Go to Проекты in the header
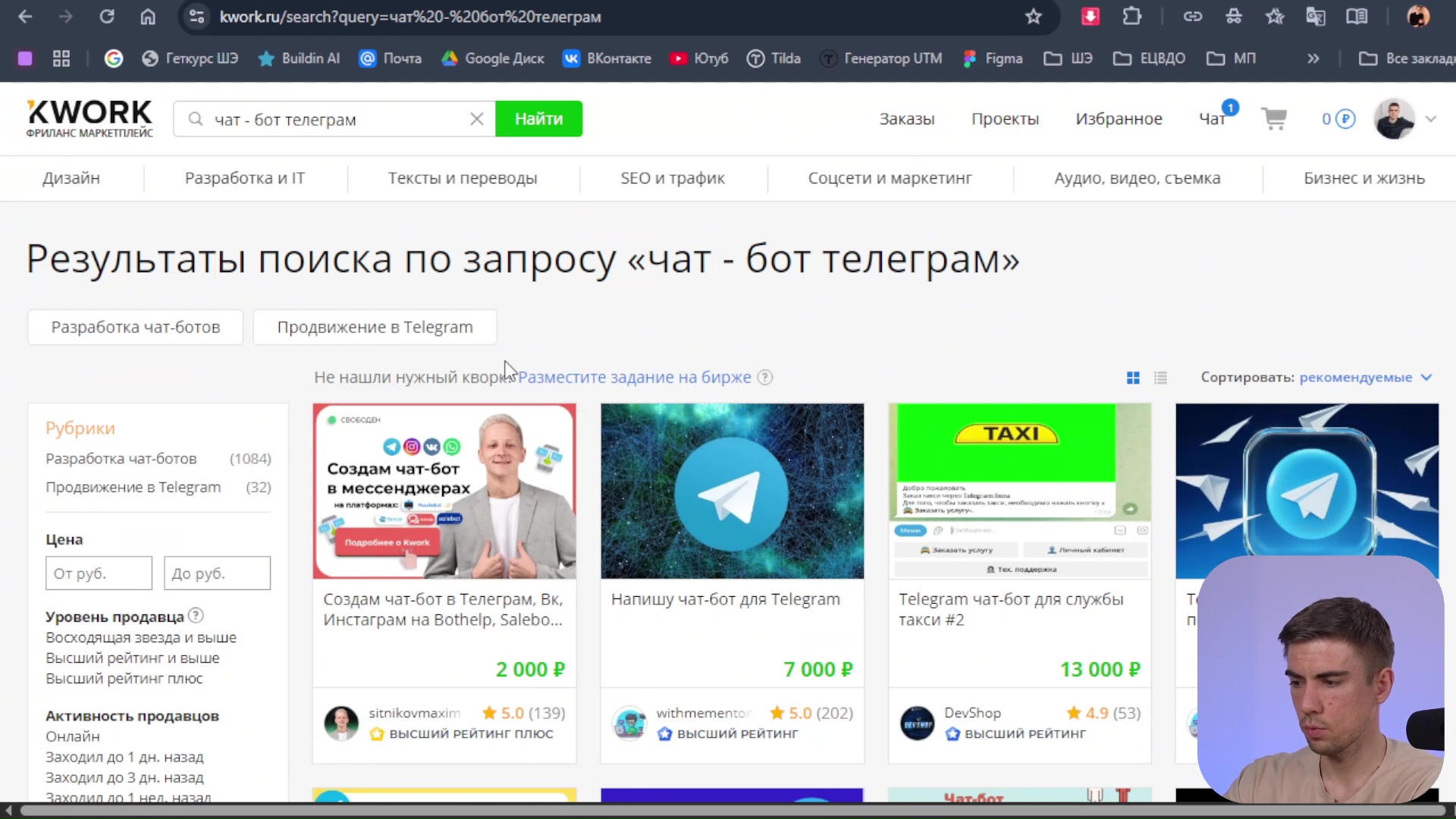Image resolution: width=1456 pixels, height=819 pixels. click(1005, 119)
